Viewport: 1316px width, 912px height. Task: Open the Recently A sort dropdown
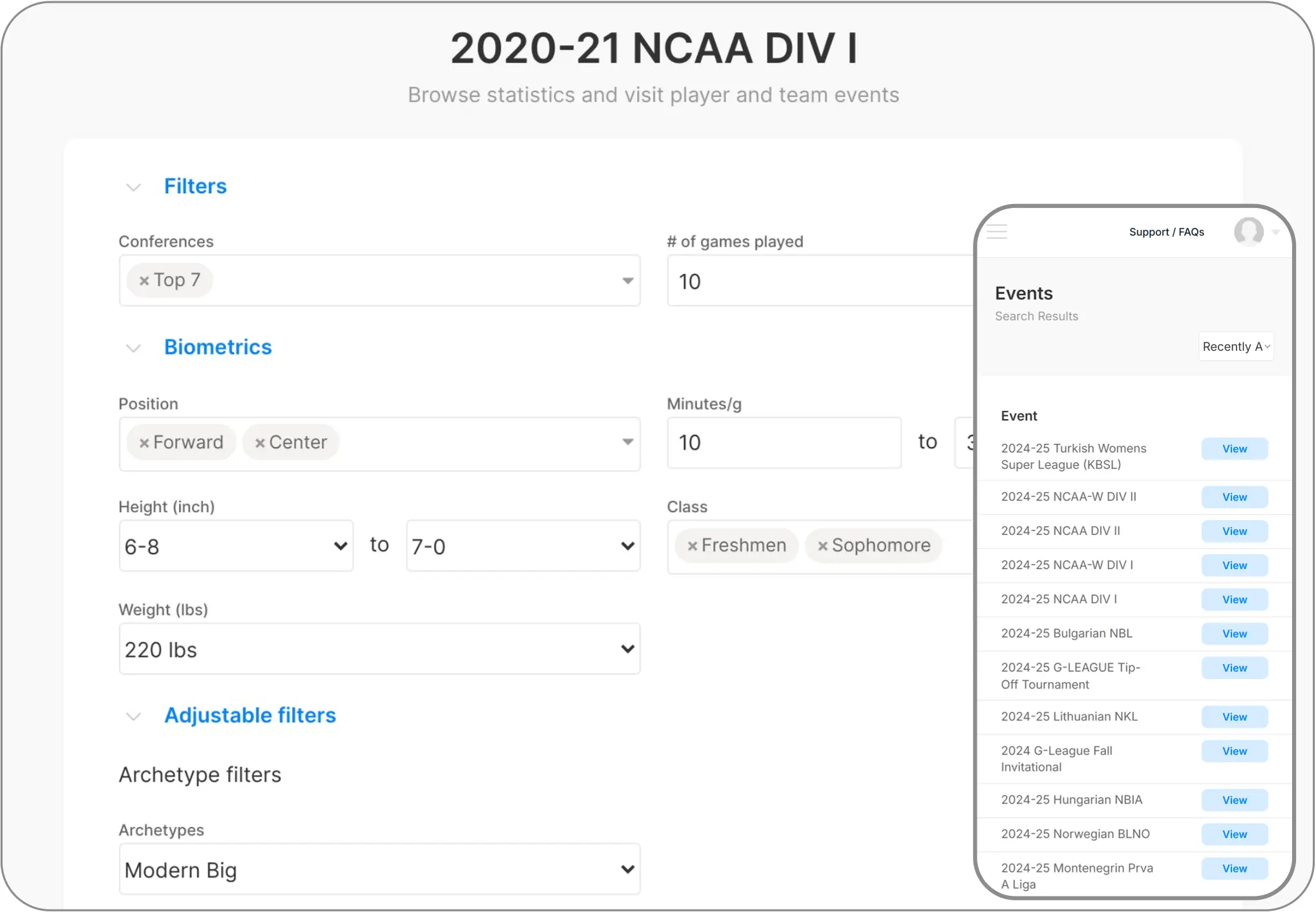click(1236, 347)
